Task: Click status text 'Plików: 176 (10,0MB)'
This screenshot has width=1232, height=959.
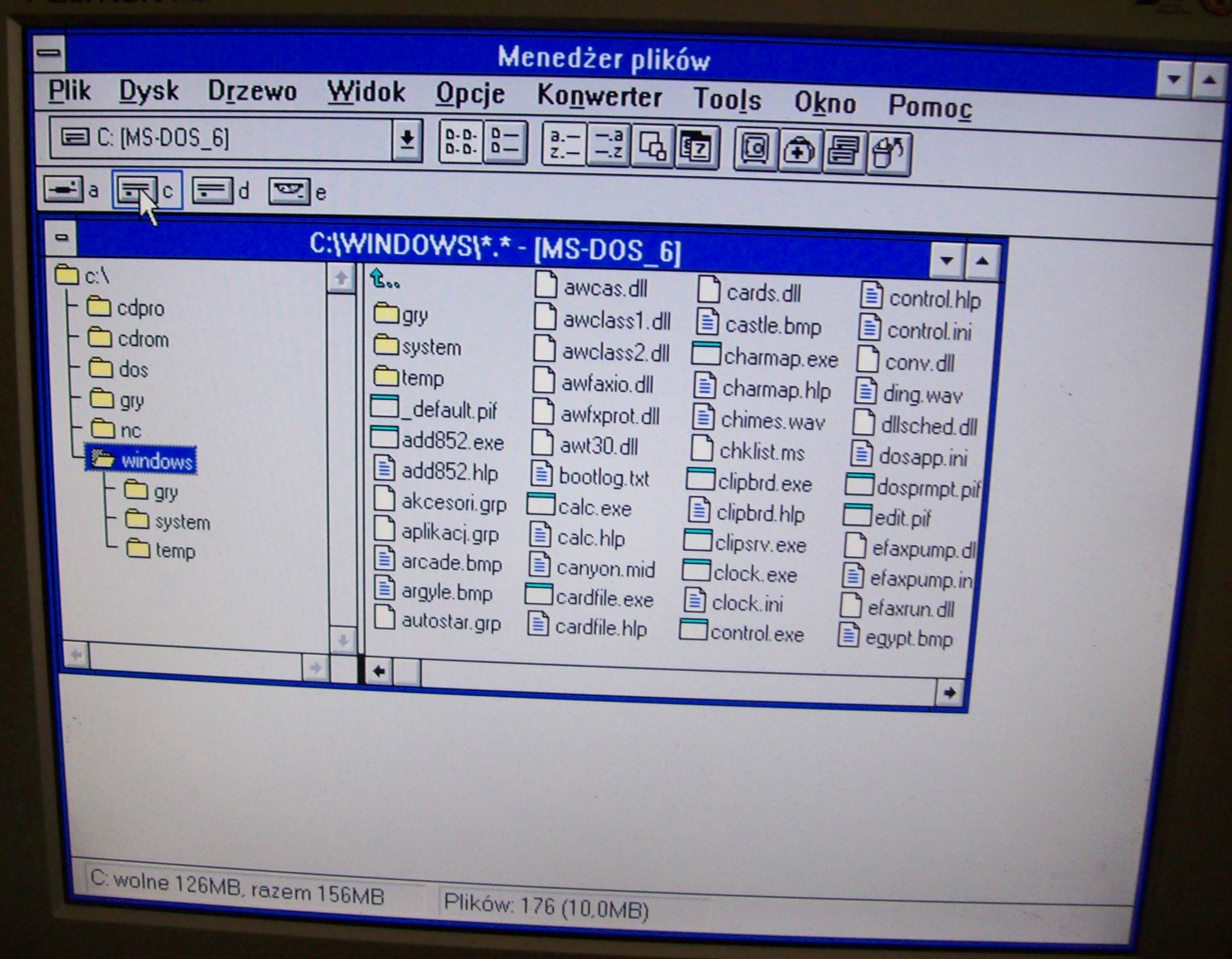Action: point(546,906)
